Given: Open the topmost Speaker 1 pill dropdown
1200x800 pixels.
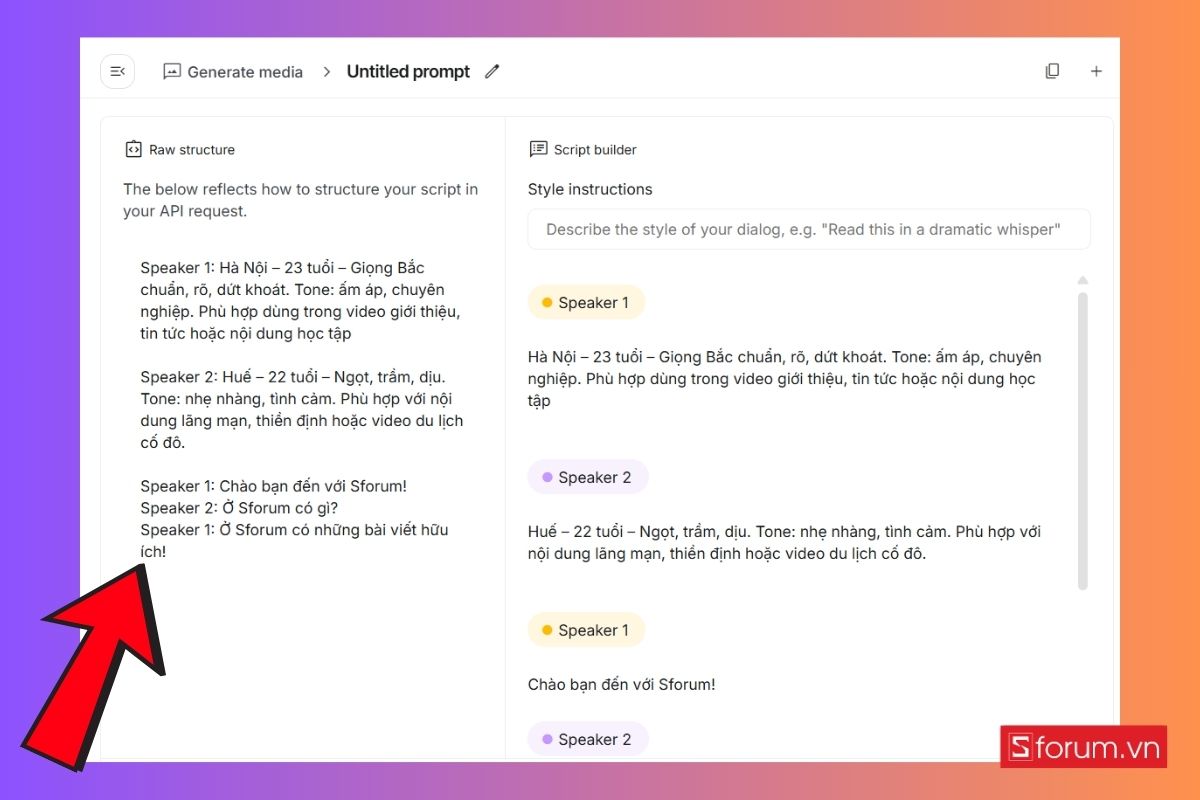Looking at the screenshot, I should tap(586, 302).
